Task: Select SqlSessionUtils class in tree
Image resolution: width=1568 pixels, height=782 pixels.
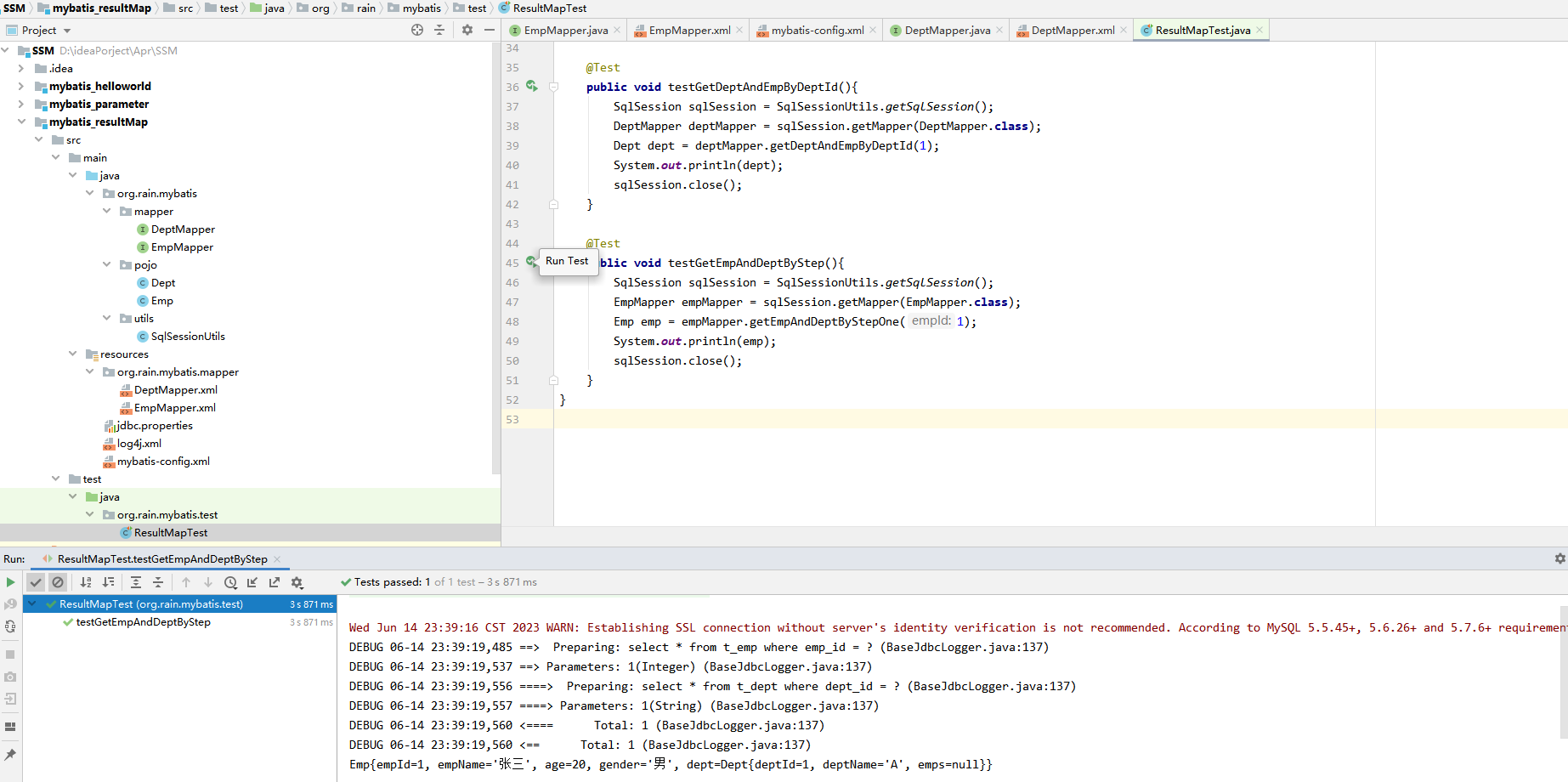Action: click(188, 337)
